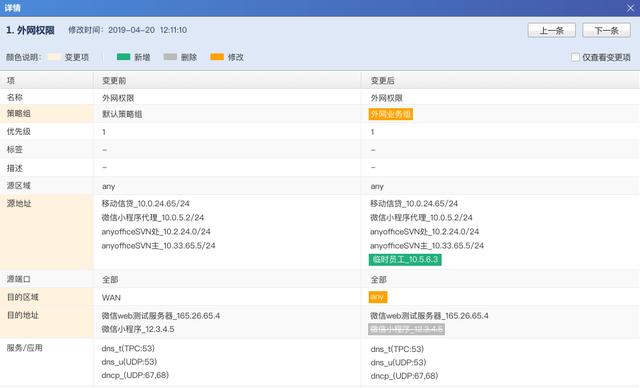Click 微信小程序代理_10.0.5.2/24 in 变更前 column
640x388 pixels.
coord(153,217)
